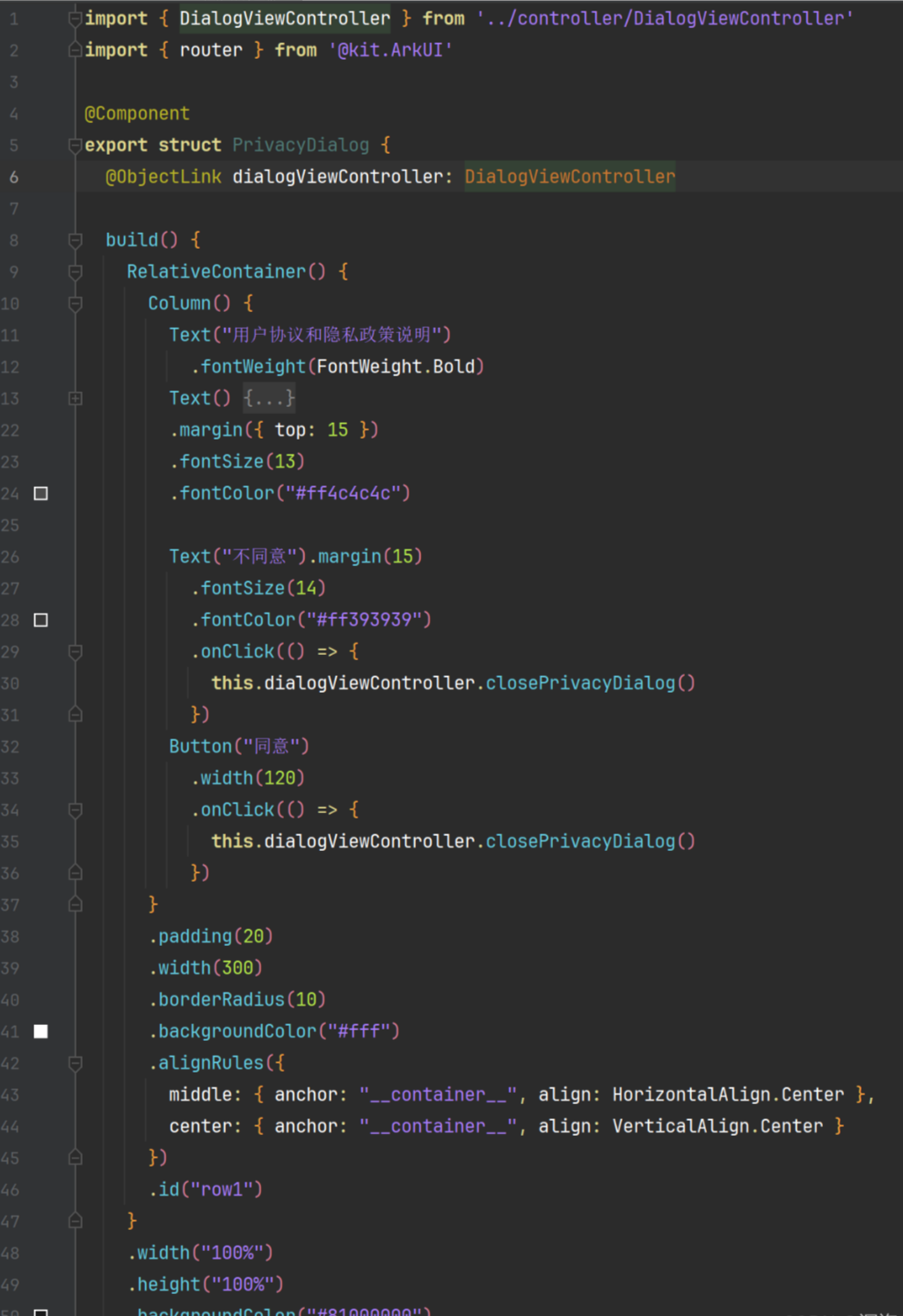
Task: Click the fold end marker on line 36
Action: pyautogui.click(x=76, y=873)
